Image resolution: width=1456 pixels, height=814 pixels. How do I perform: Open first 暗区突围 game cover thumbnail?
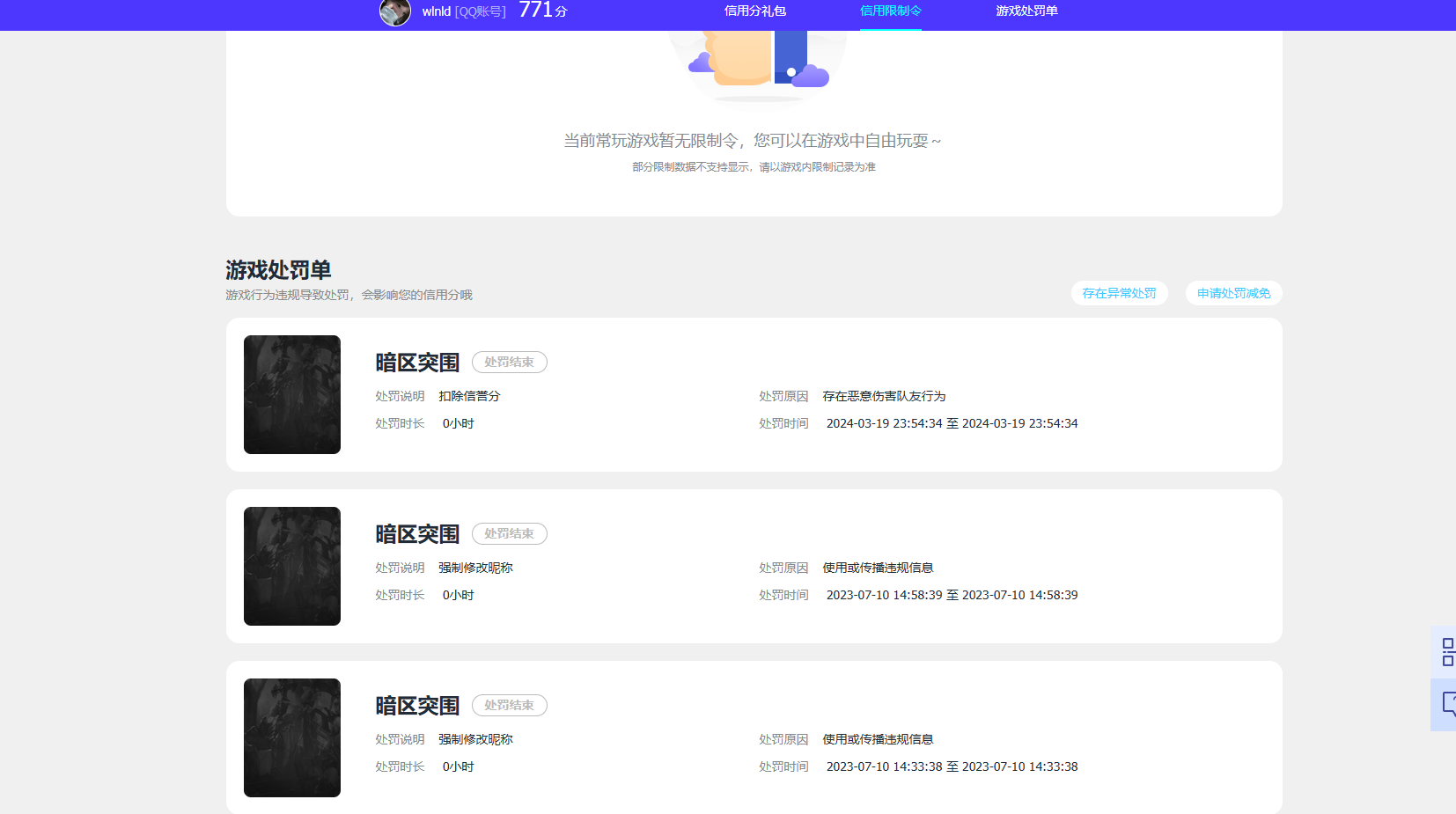[292, 394]
